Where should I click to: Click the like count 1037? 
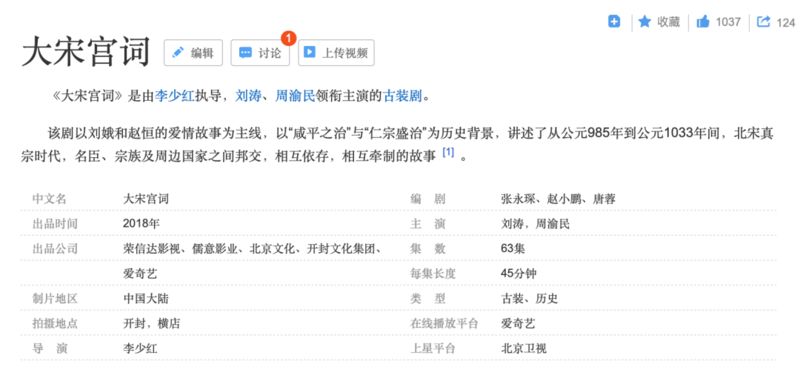[728, 22]
